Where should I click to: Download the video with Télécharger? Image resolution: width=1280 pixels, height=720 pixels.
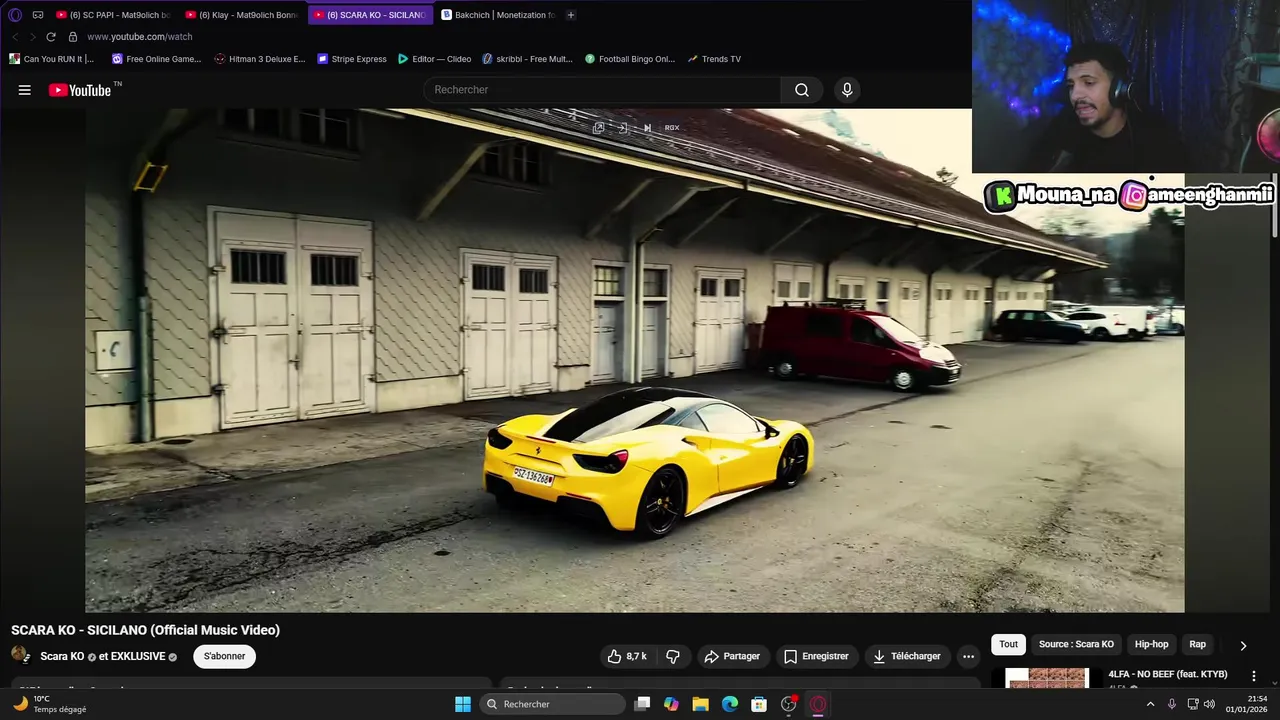[907, 656]
